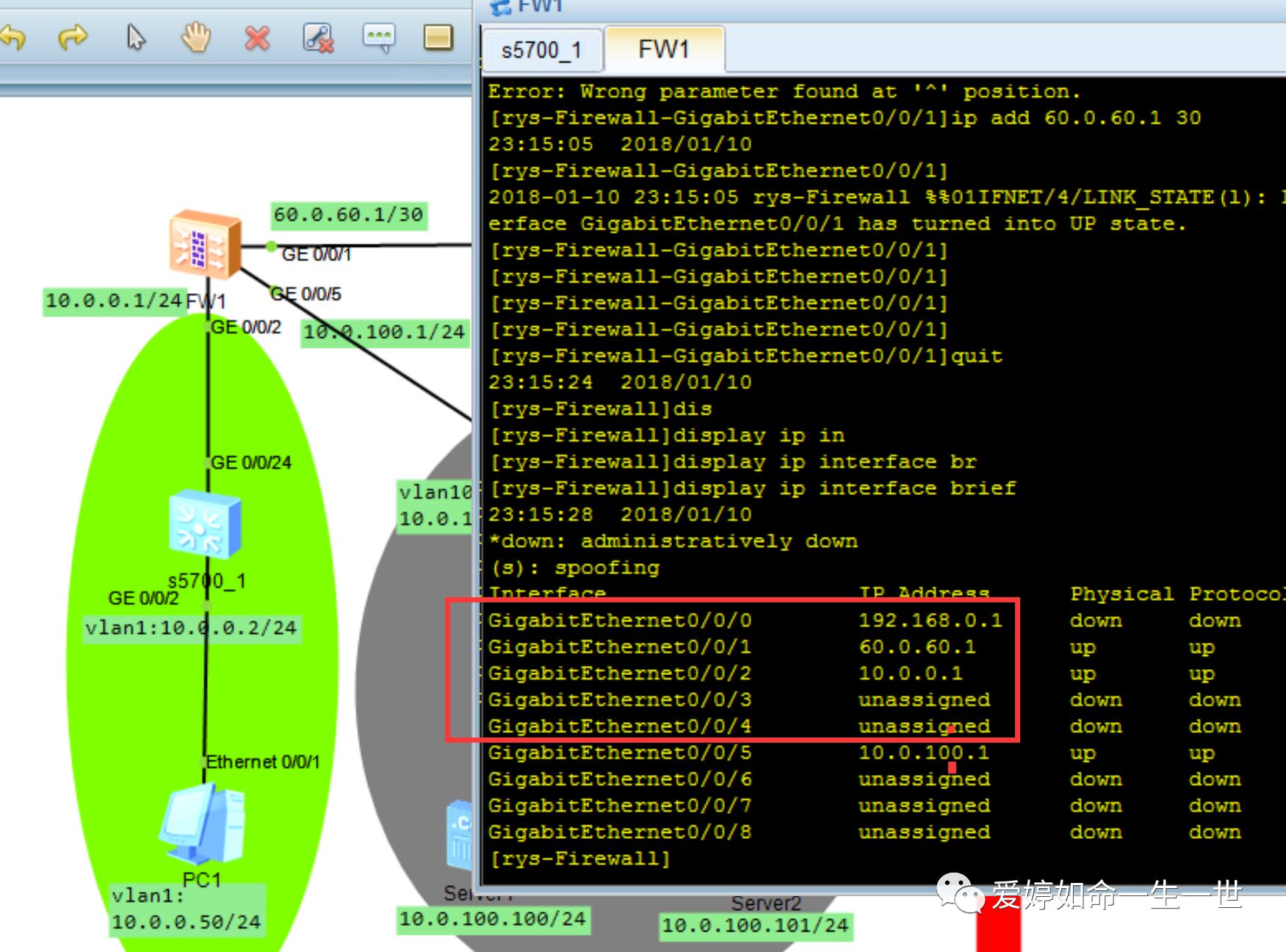Click GigabitEthernet0/0/1 in the interface table
The height and width of the screenshot is (952, 1286).
(x=620, y=646)
